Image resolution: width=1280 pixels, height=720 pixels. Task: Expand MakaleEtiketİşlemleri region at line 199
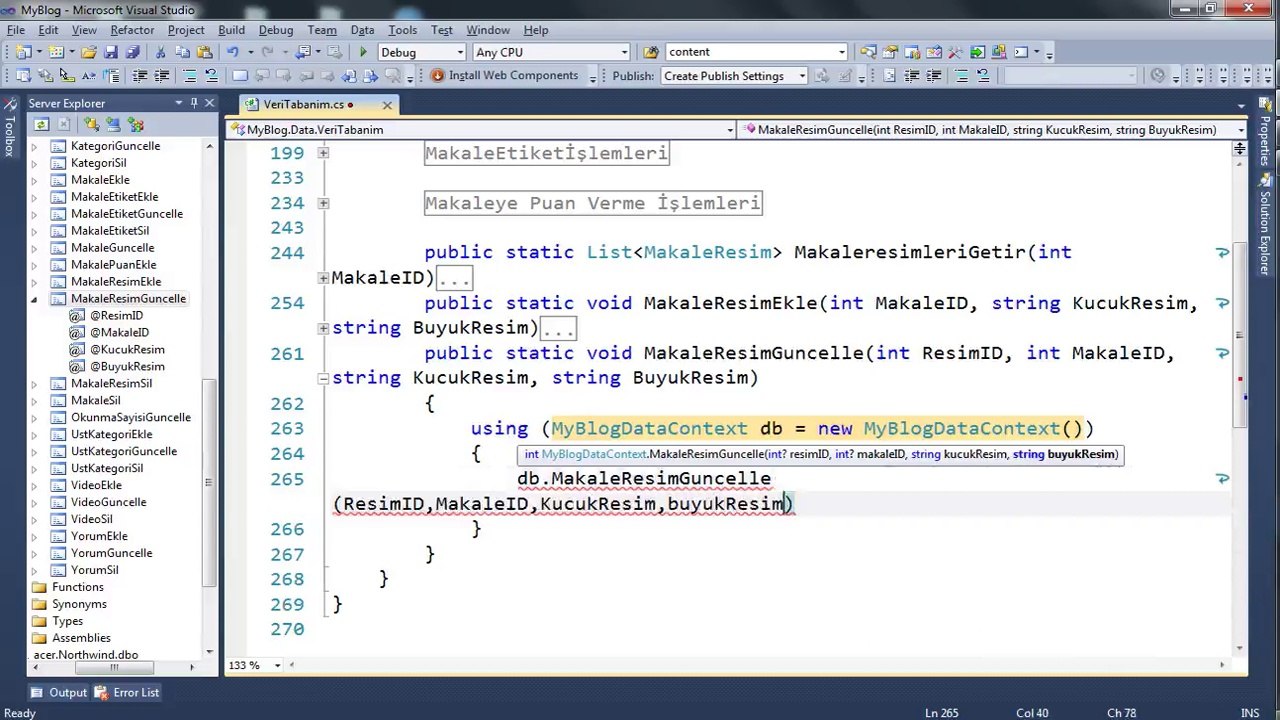[323, 153]
